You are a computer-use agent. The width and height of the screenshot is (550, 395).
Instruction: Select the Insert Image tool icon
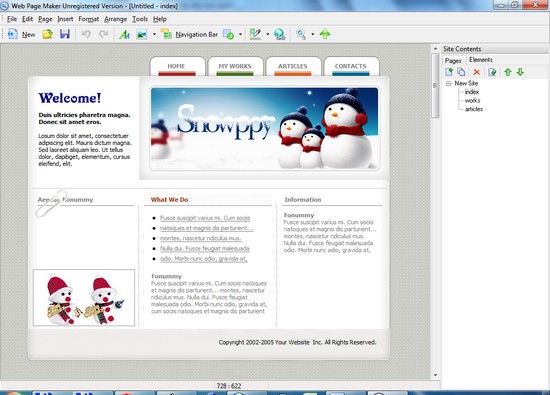[142, 34]
